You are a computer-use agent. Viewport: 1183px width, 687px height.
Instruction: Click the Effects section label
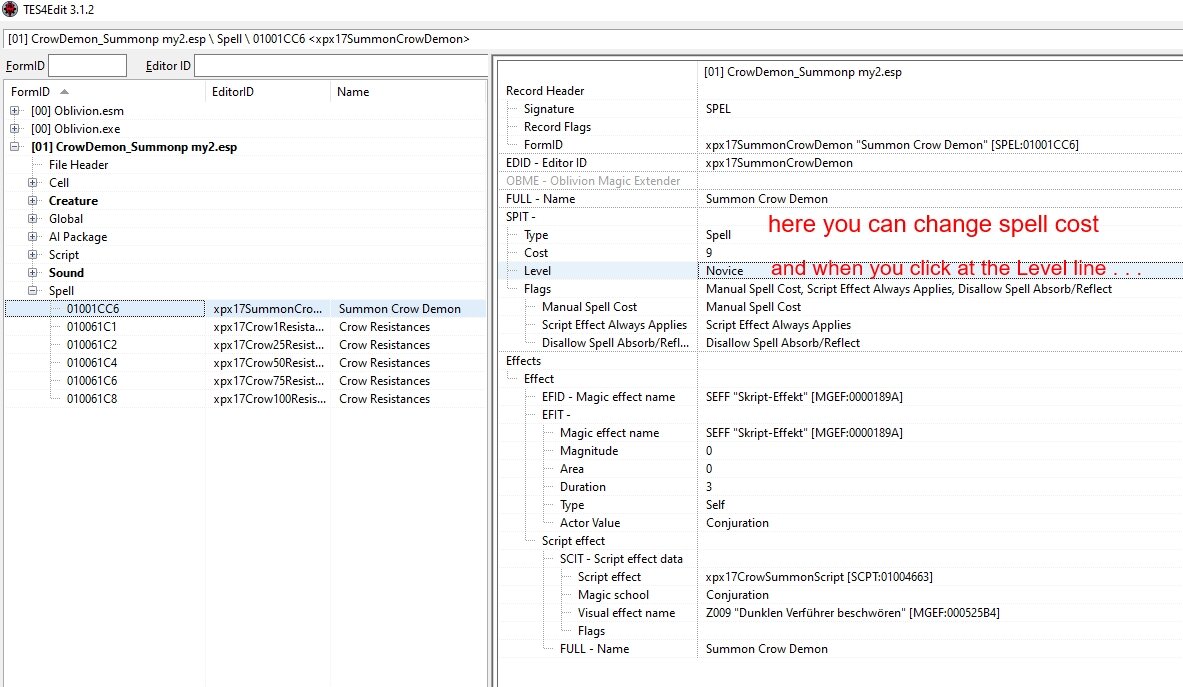(x=524, y=360)
